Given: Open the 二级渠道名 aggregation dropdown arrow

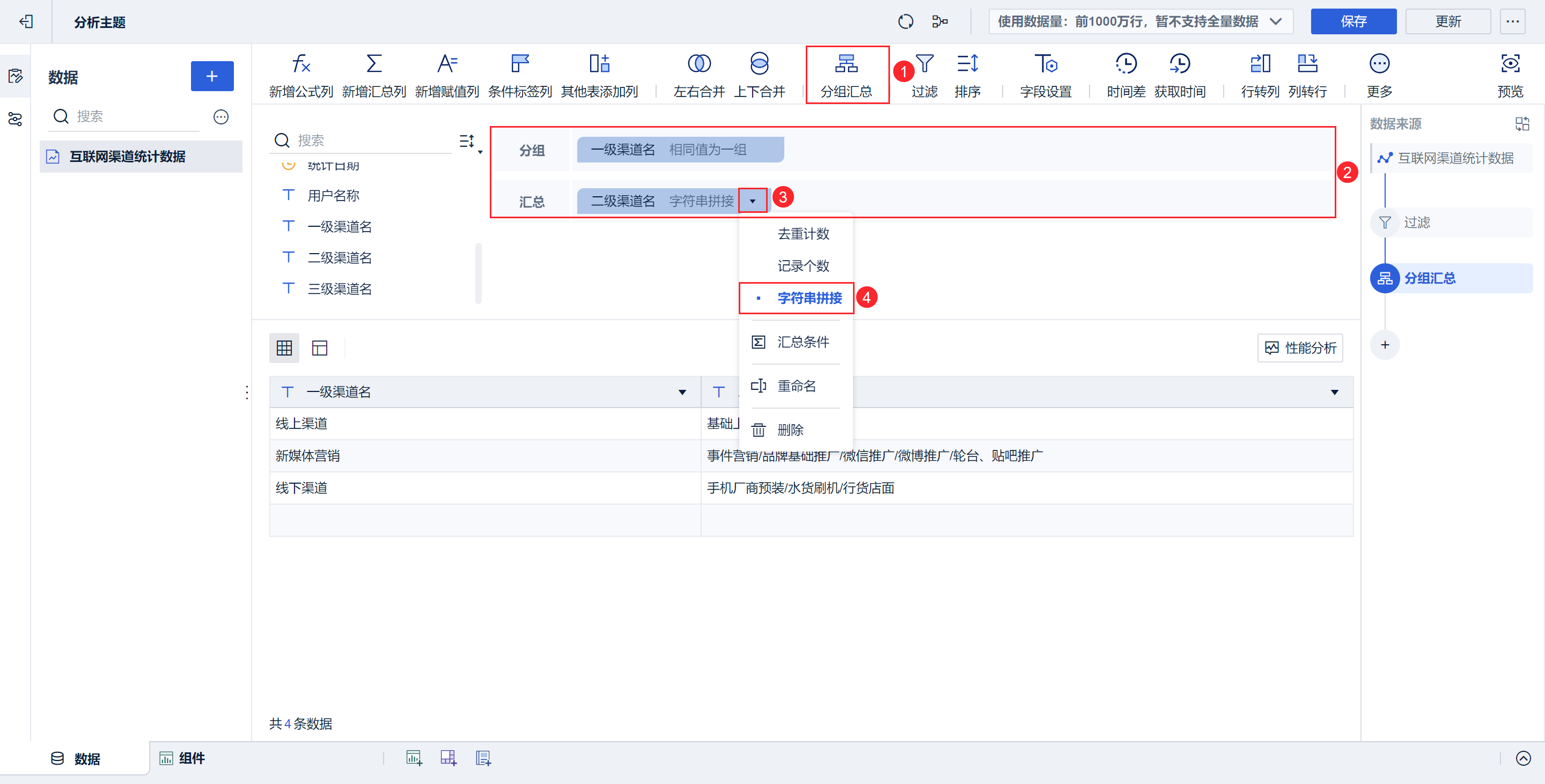Looking at the screenshot, I should pyautogui.click(x=752, y=201).
